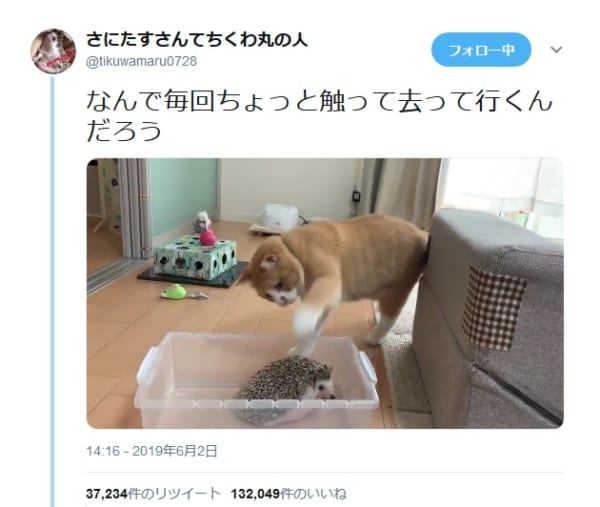View the 132,049件のいいね list
This screenshot has width=600, height=507.
pos(289,494)
